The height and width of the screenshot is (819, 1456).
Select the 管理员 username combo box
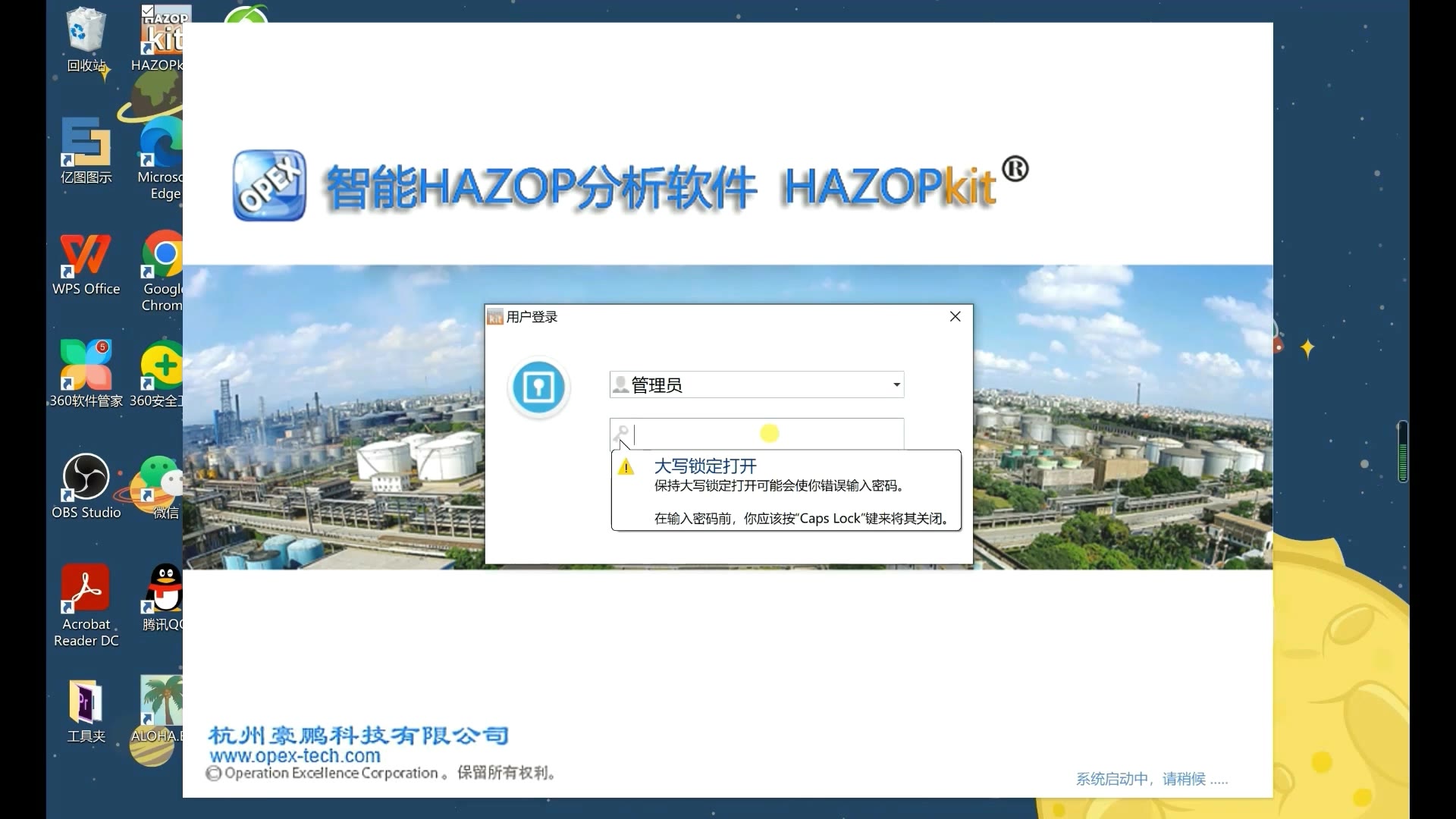pyautogui.click(x=757, y=384)
